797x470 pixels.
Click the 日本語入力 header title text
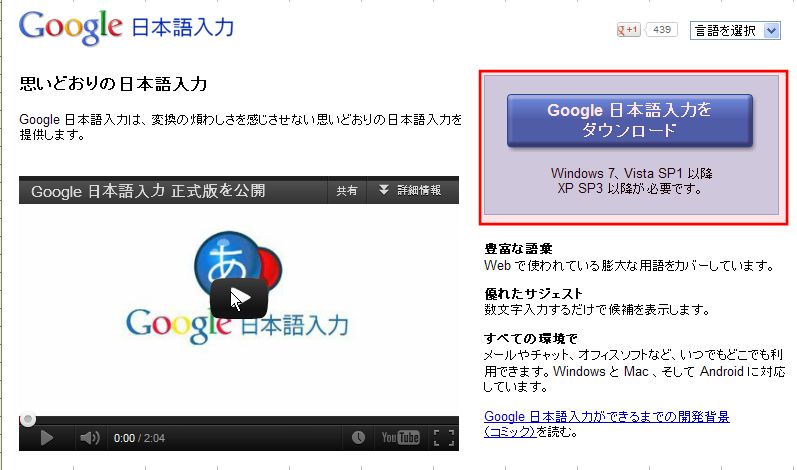182,27
